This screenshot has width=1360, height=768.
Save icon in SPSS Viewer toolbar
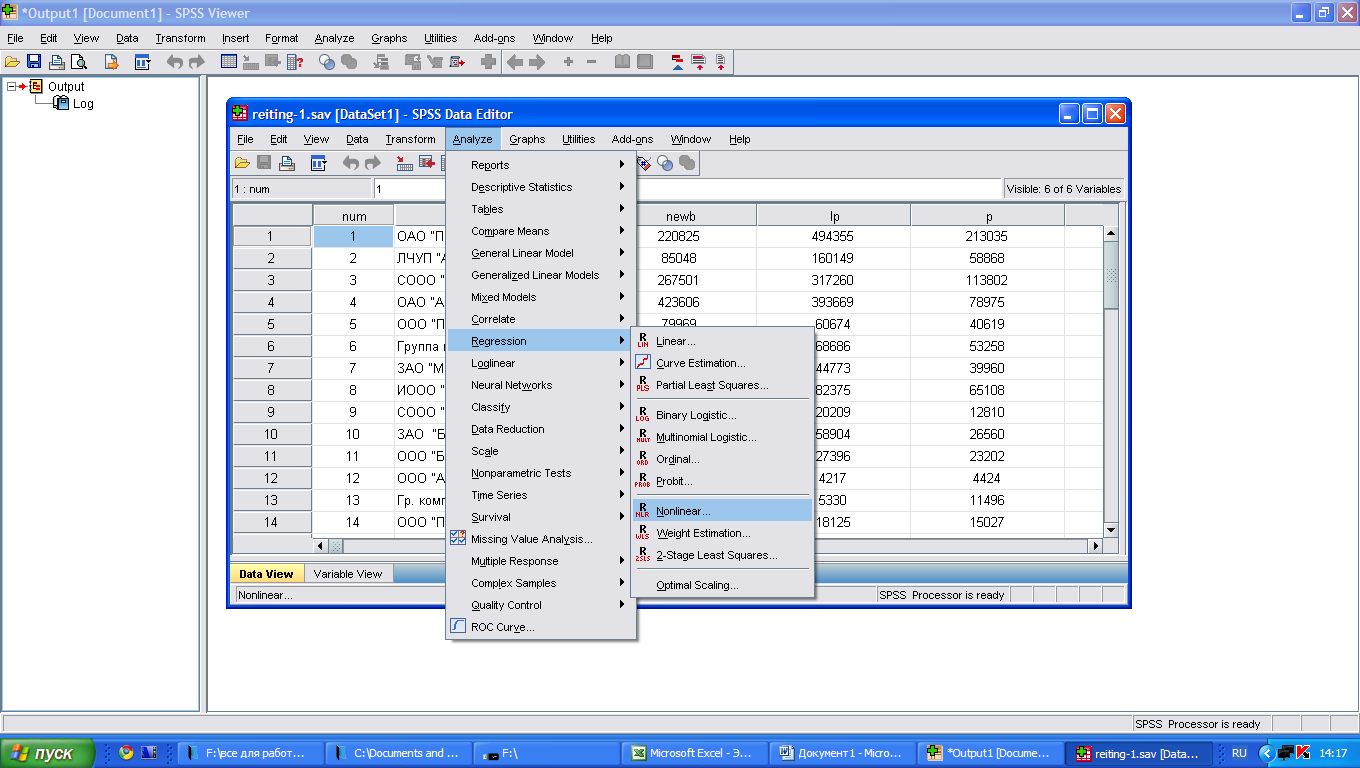click(x=34, y=62)
